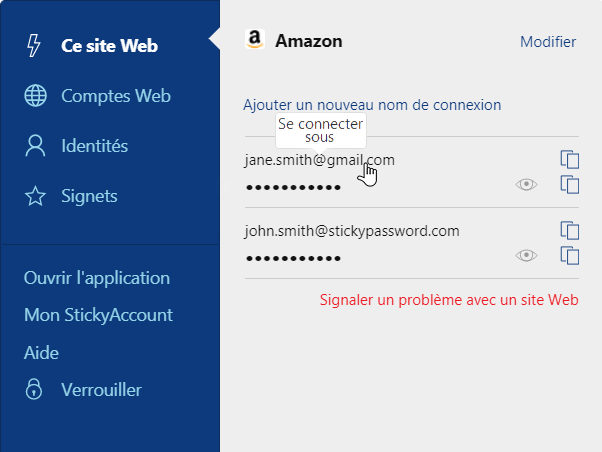Click the Amazon logo icon

pyautogui.click(x=255, y=40)
